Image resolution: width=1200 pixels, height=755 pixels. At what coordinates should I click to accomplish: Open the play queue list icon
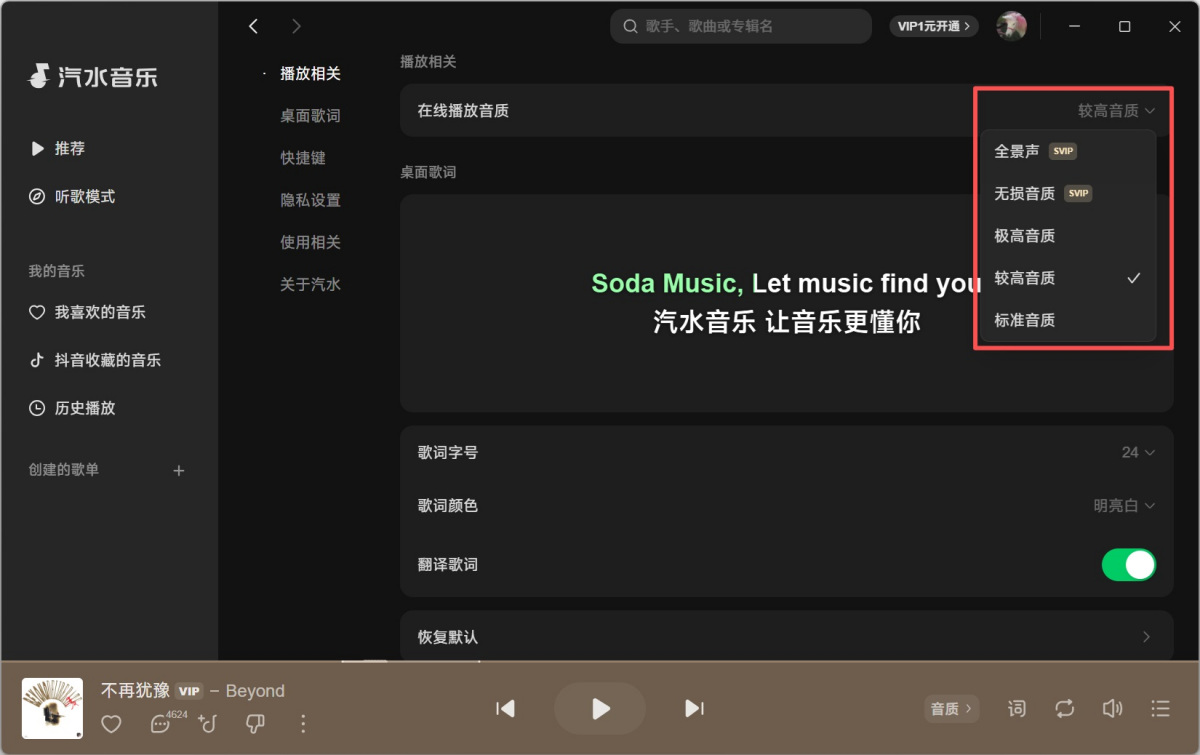(1160, 709)
